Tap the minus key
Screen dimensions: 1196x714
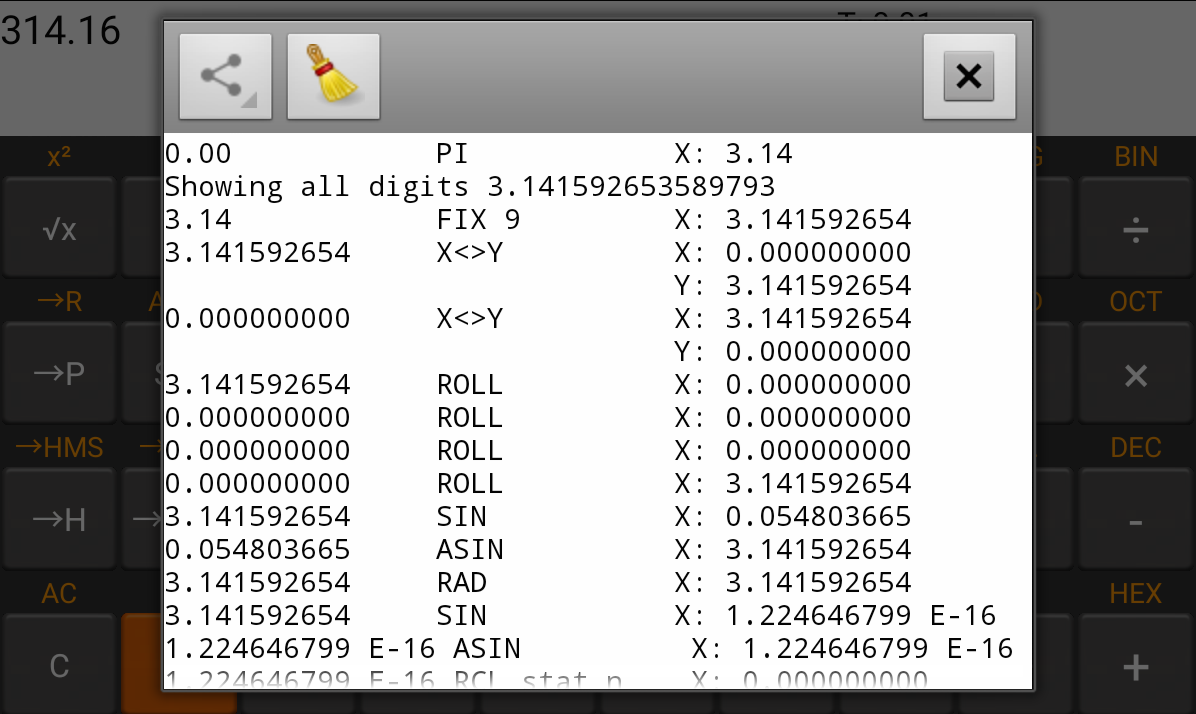click(x=1136, y=520)
